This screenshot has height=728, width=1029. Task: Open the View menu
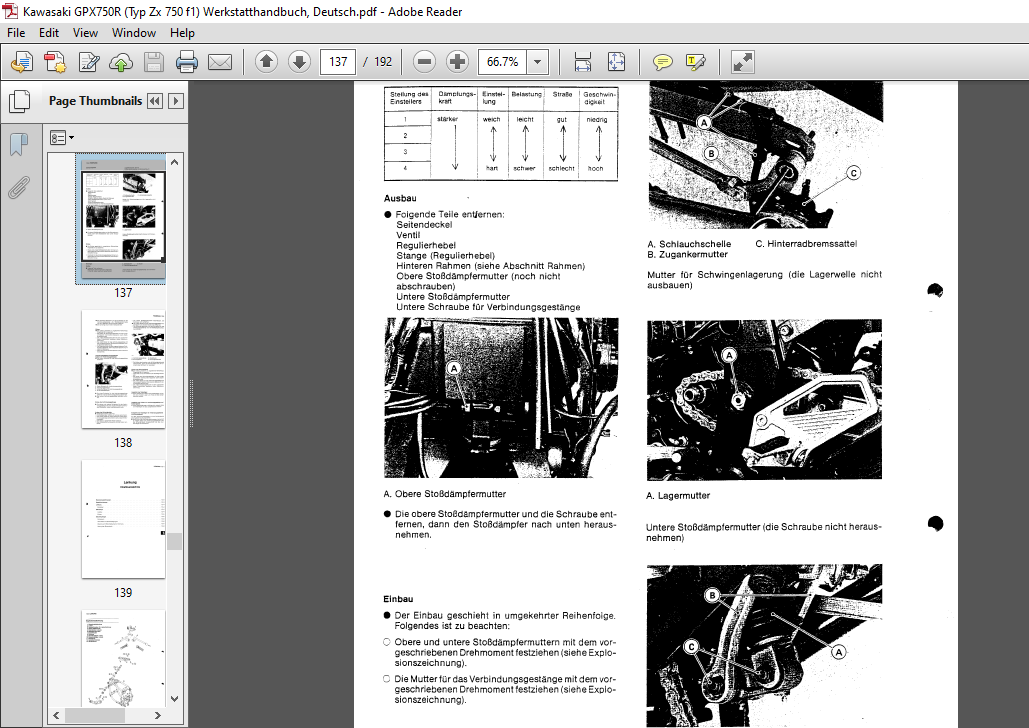pos(85,33)
